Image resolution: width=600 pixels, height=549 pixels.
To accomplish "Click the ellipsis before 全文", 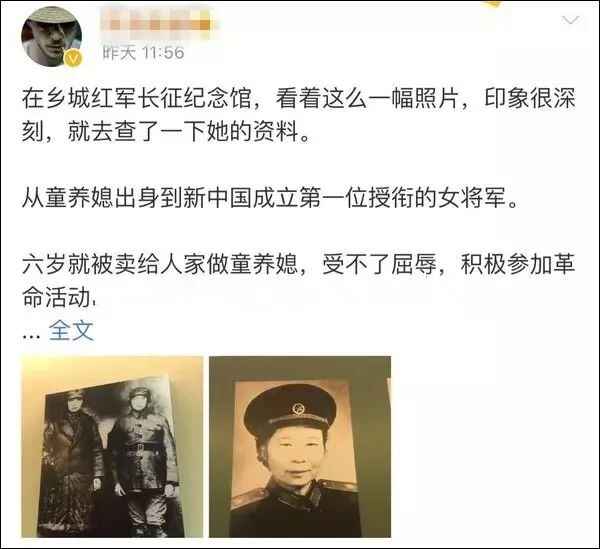I will [31, 336].
